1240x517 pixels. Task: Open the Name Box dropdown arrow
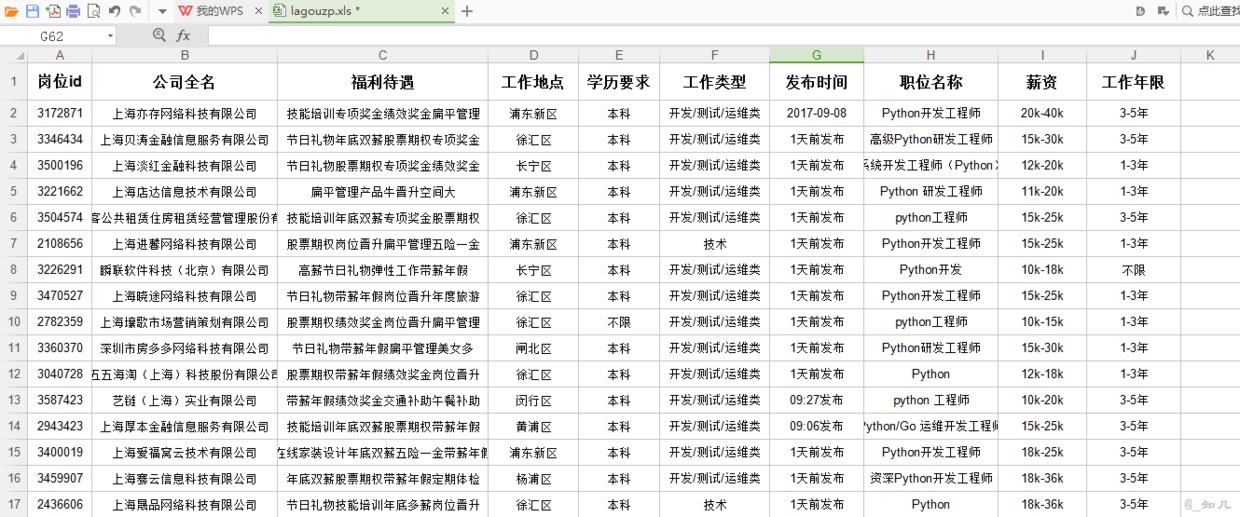109,36
